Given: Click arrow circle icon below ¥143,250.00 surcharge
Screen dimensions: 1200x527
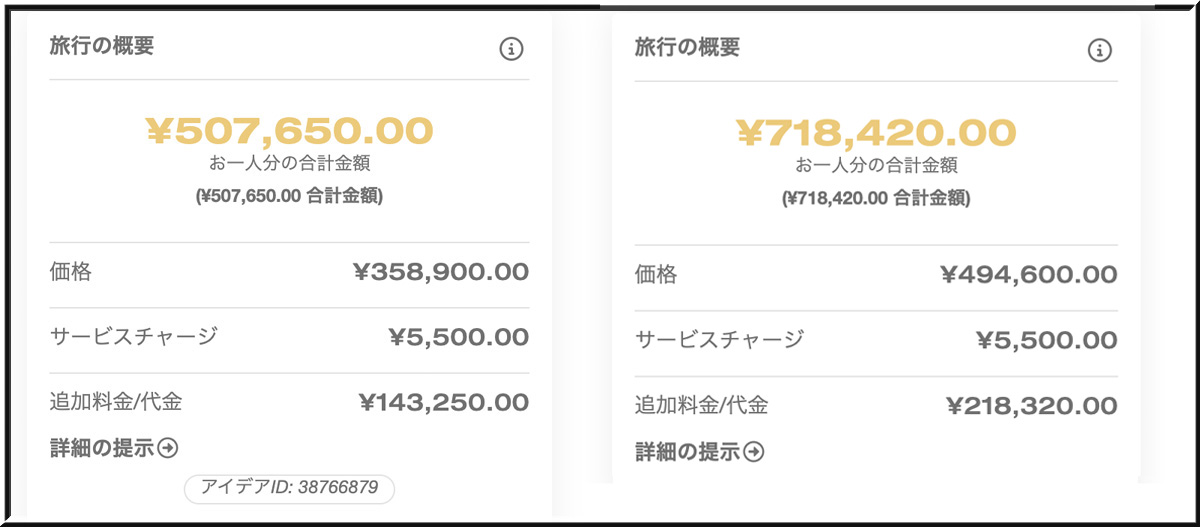Looking at the screenshot, I should (x=168, y=448).
